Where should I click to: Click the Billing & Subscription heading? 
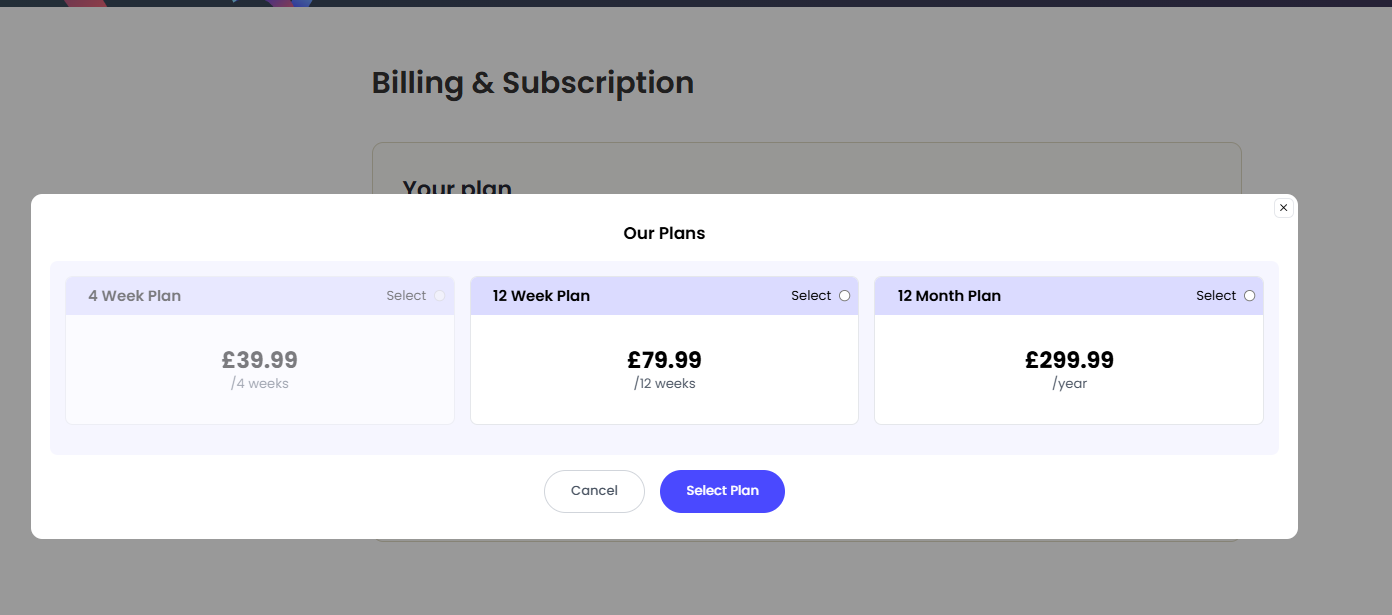(532, 82)
